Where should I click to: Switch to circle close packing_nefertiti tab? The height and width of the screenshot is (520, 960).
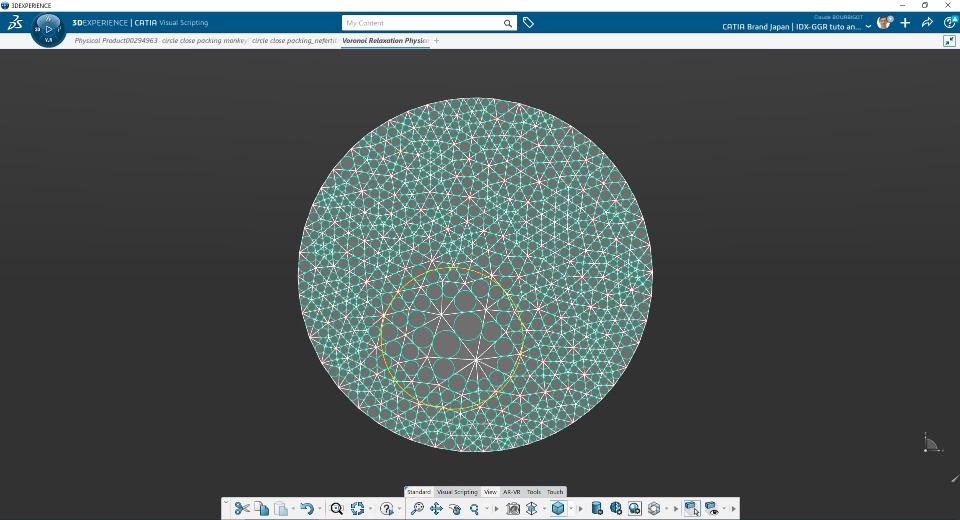click(294, 40)
